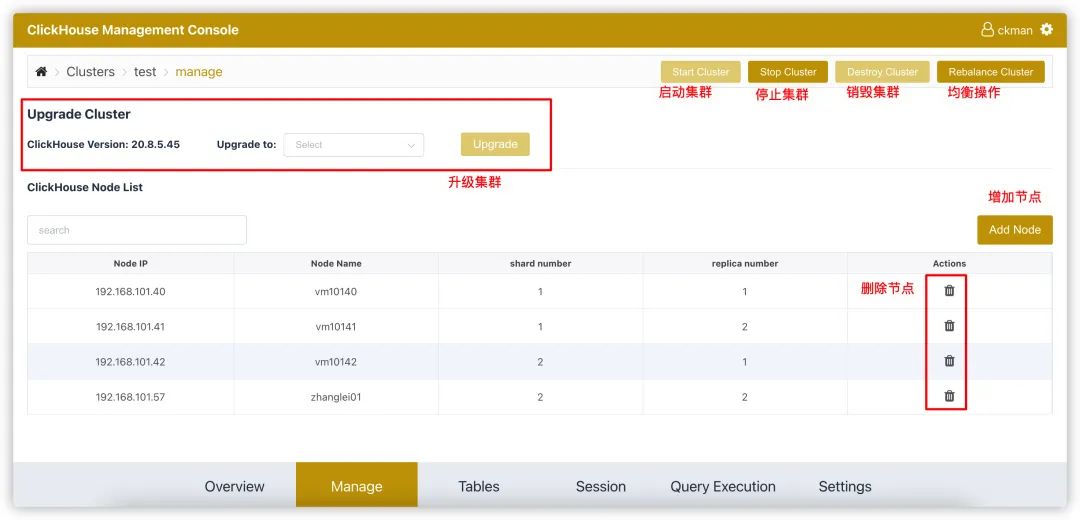Select IP cell 192.168.101.40
This screenshot has height=520, width=1080.
click(x=131, y=291)
